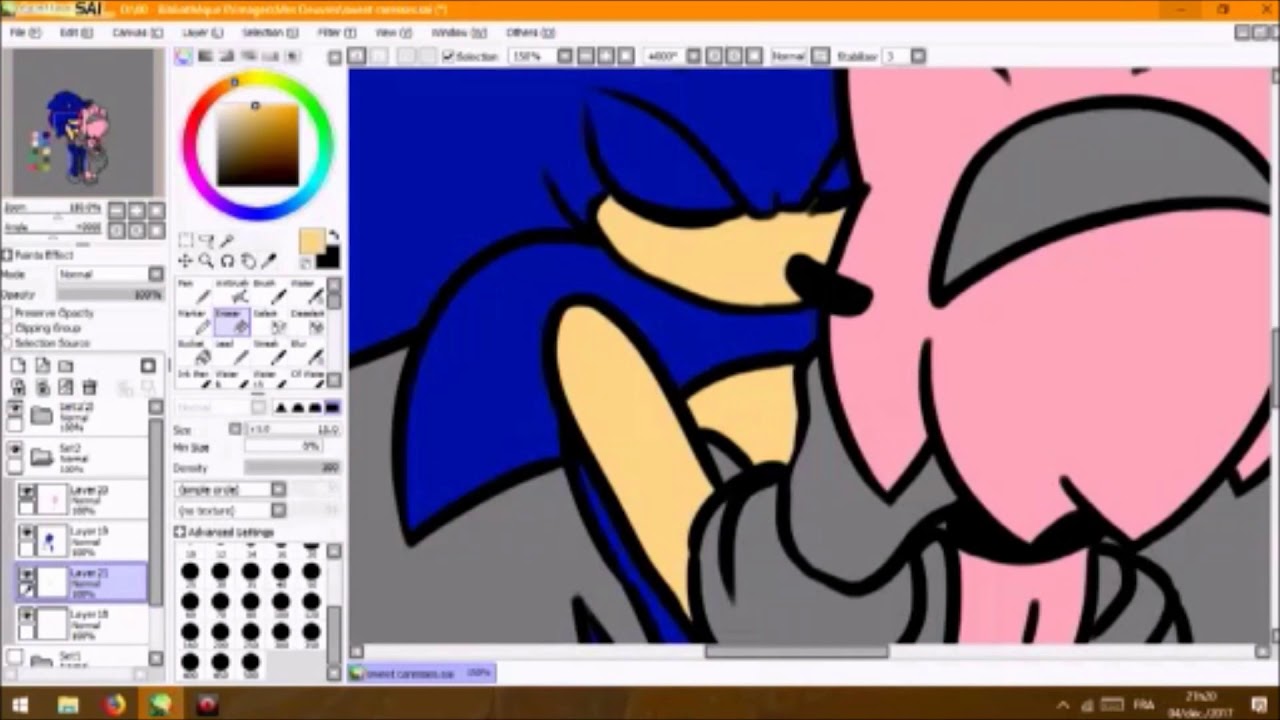Open the toolbar Normal view mode dropdown

820,57
